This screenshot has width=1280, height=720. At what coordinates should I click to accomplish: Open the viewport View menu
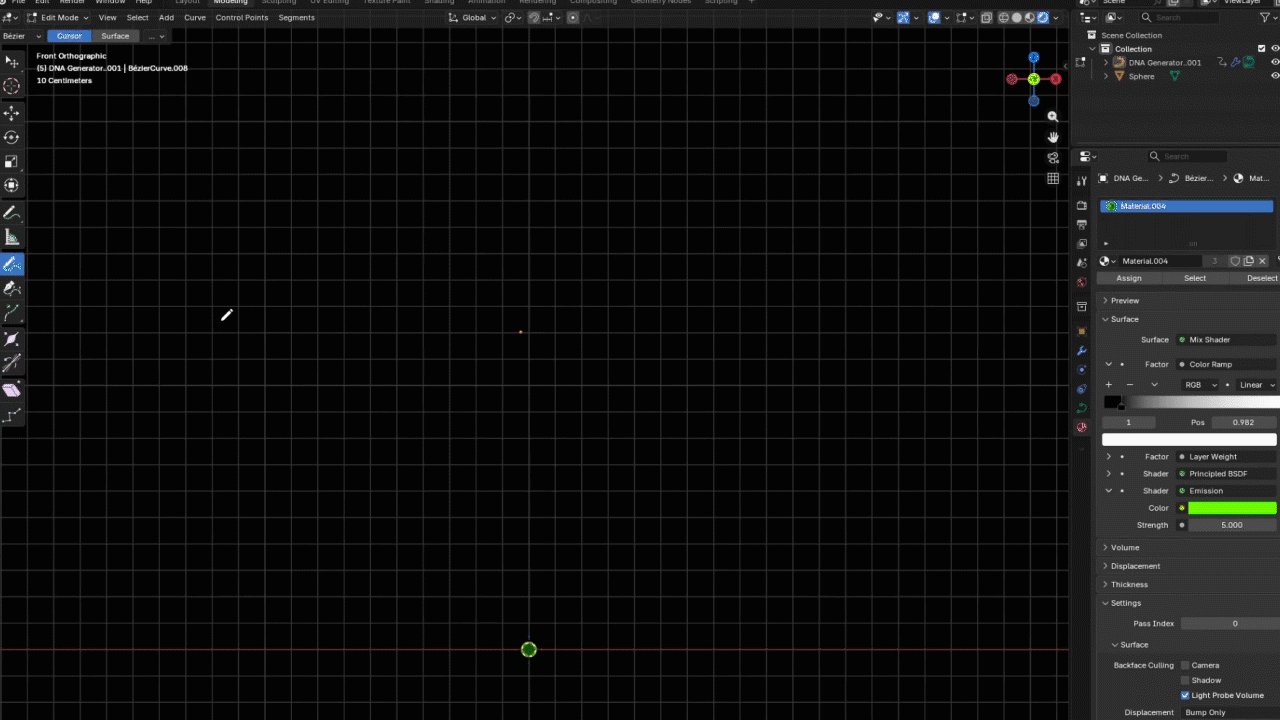[107, 17]
